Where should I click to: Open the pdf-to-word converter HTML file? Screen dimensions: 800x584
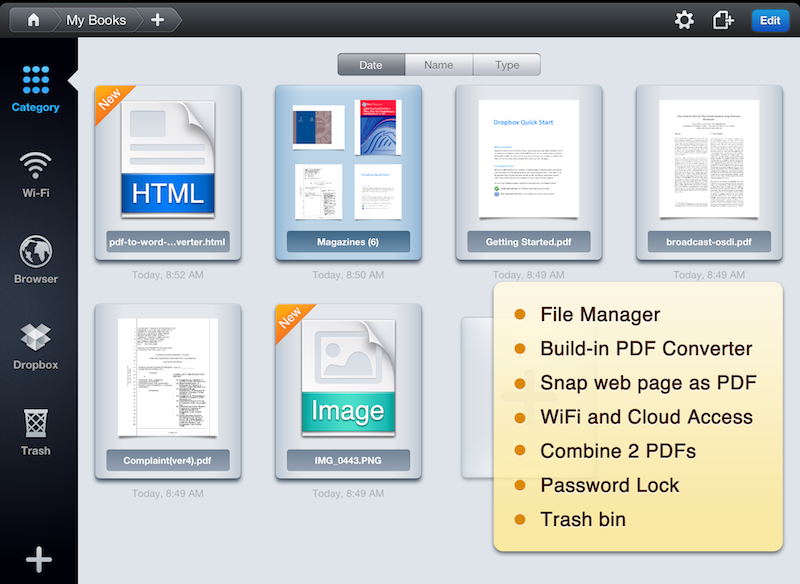click(x=168, y=173)
